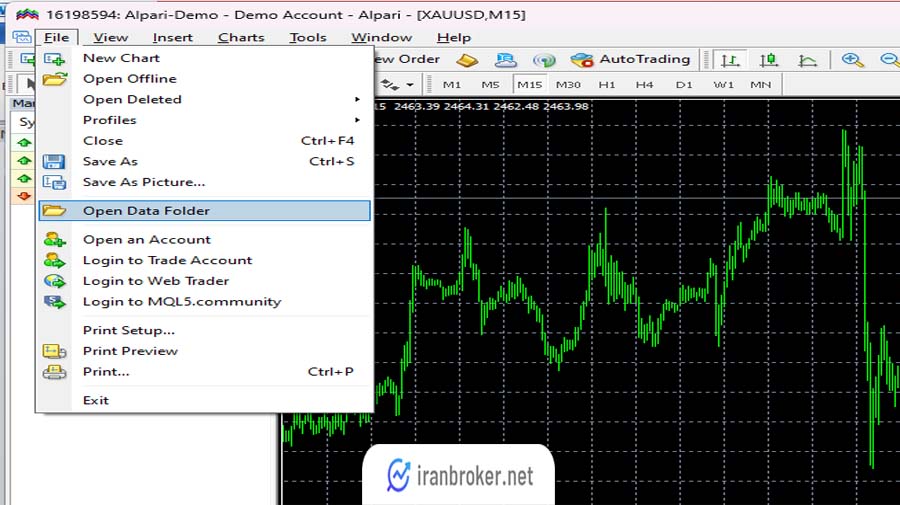Click the MQL5.community login icon
The width and height of the screenshot is (900, 505).
[55, 301]
